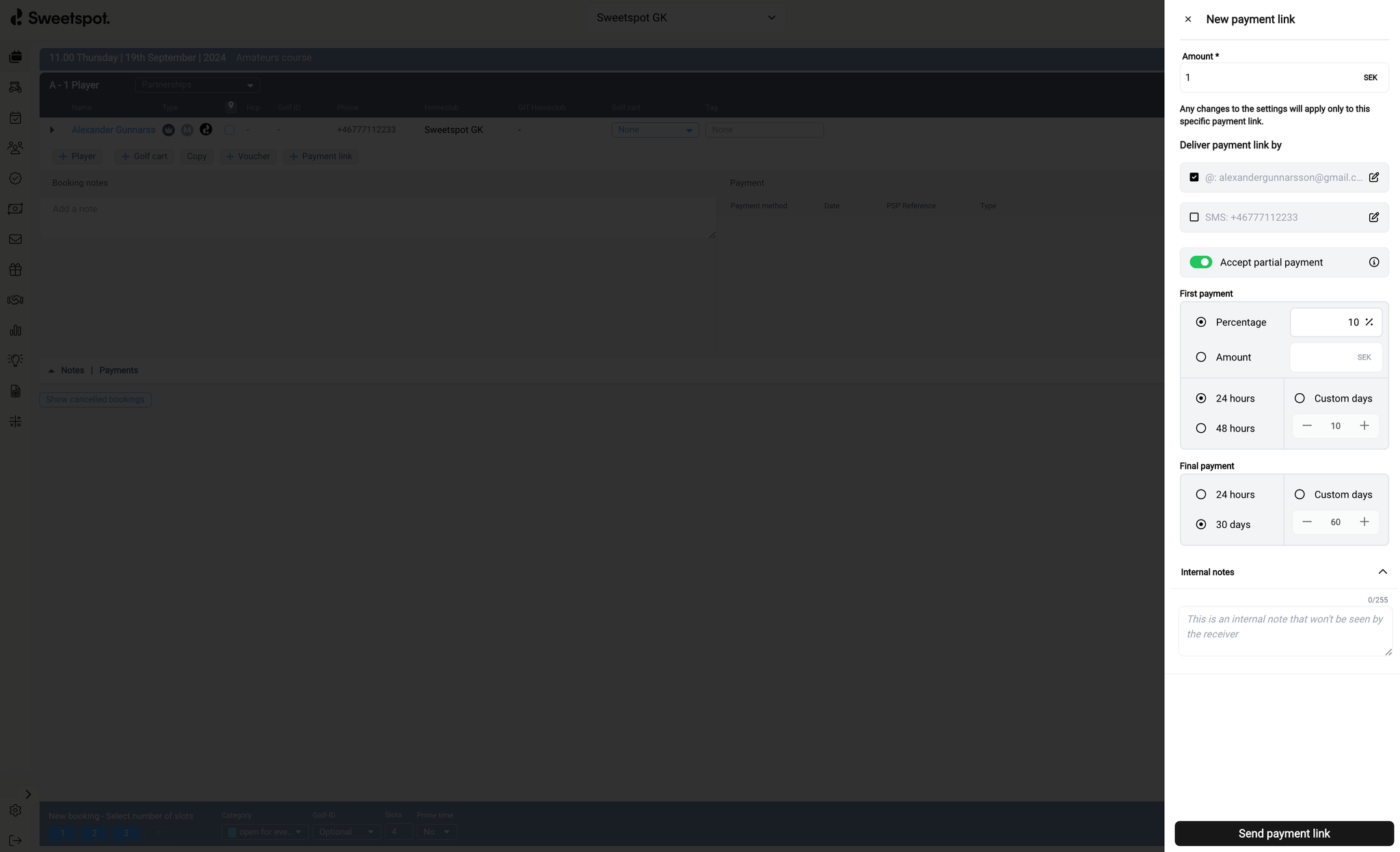
Task: Select Custom days for first payment
Action: [1300, 399]
